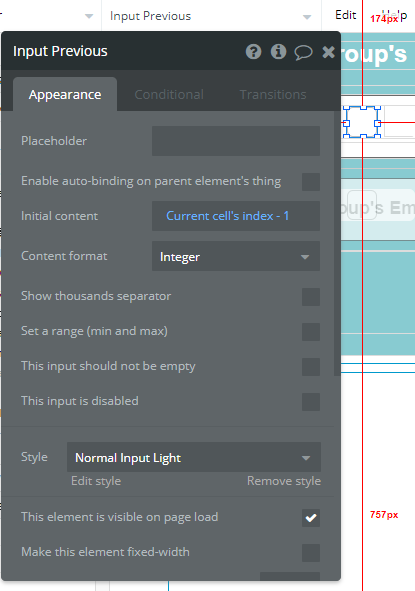415x591 pixels.
Task: Toggle 'This input is disabled' checkbox
Action: [x=311, y=402]
